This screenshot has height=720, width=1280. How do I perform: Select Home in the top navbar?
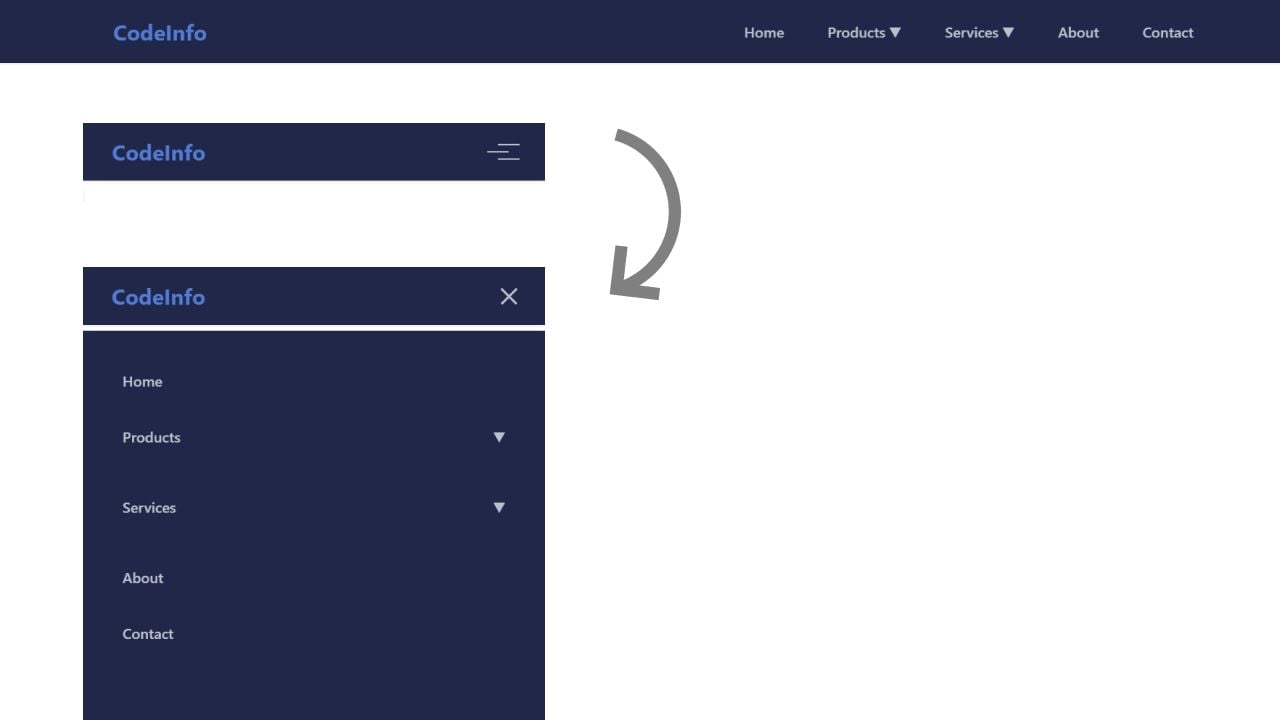click(x=764, y=32)
